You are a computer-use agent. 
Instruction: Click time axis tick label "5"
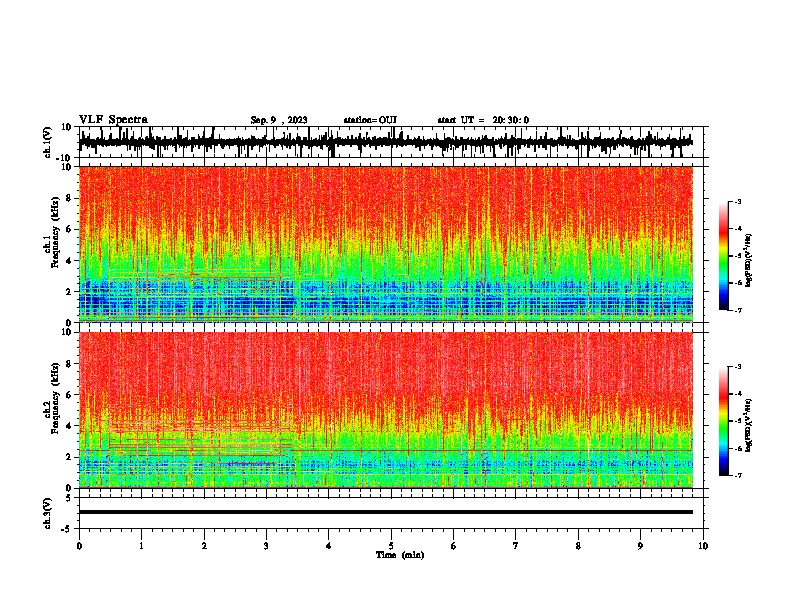point(391,546)
